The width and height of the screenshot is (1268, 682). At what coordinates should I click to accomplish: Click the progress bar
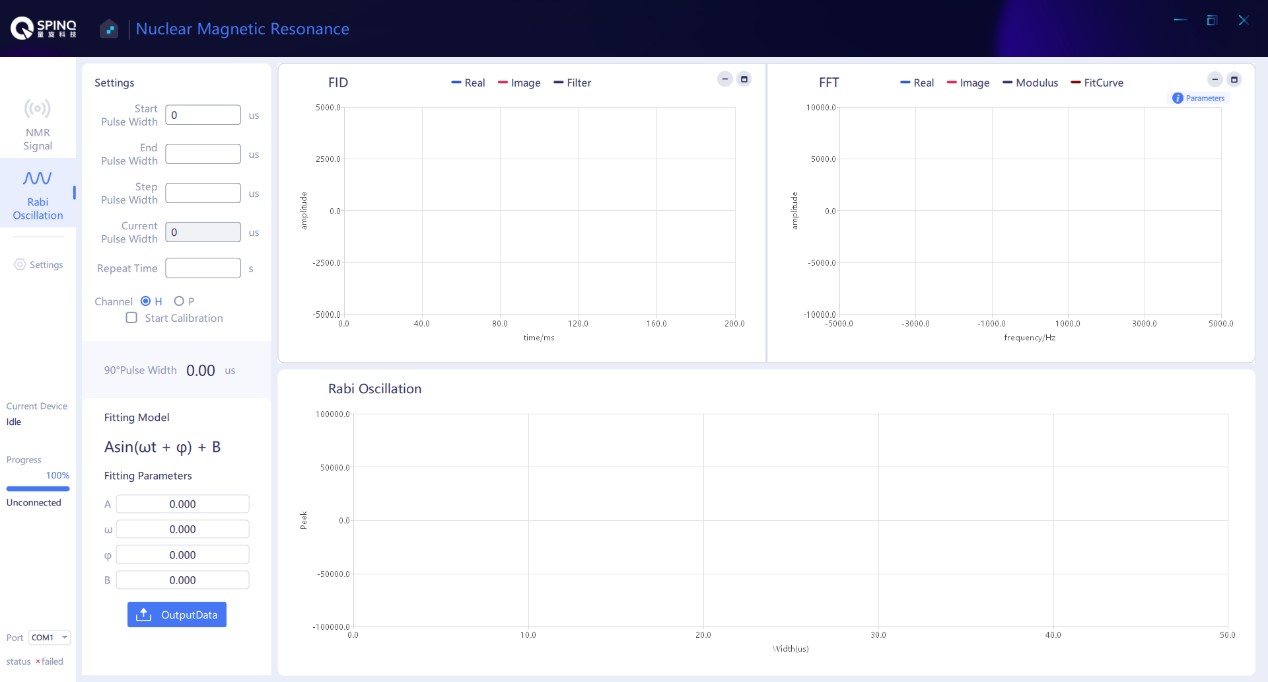pos(38,489)
